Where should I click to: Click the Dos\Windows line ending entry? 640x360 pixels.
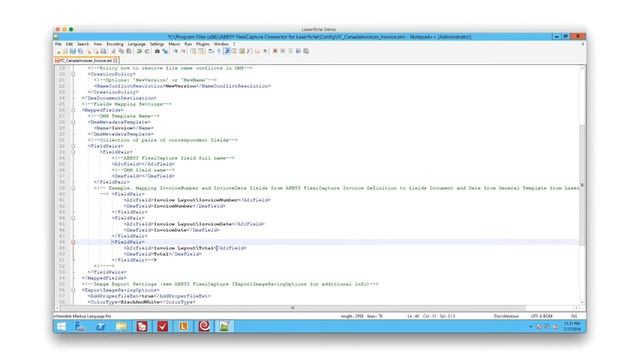(x=506, y=316)
